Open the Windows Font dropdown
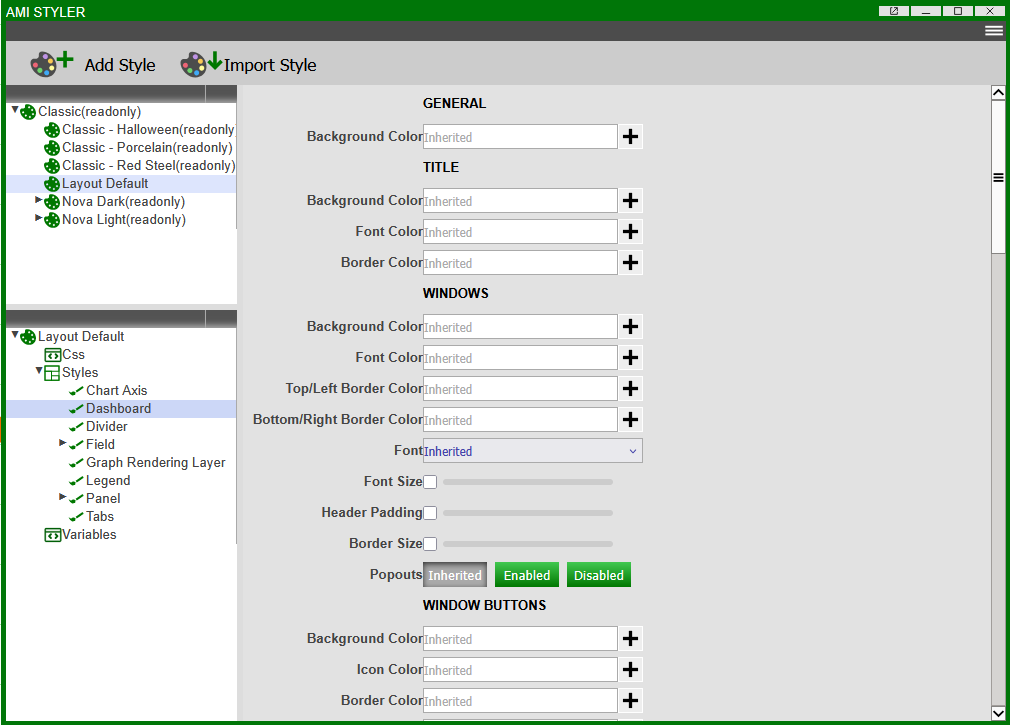This screenshot has height=725, width=1010. pos(532,451)
